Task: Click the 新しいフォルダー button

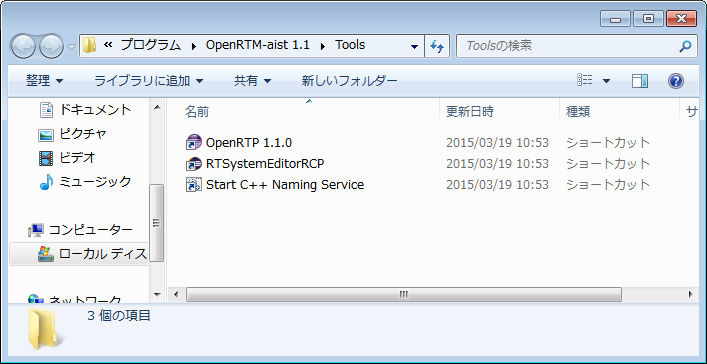Action: coord(349,81)
